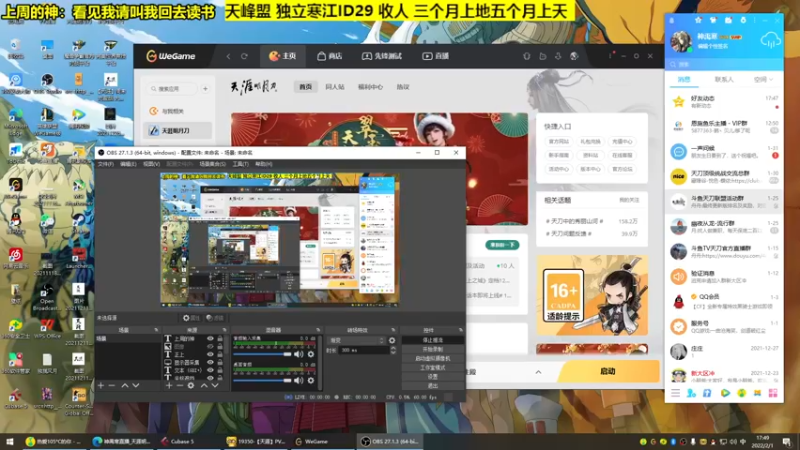Expand chevron beside WeGame 启动 button
The width and height of the screenshot is (800, 450).
click(538, 372)
